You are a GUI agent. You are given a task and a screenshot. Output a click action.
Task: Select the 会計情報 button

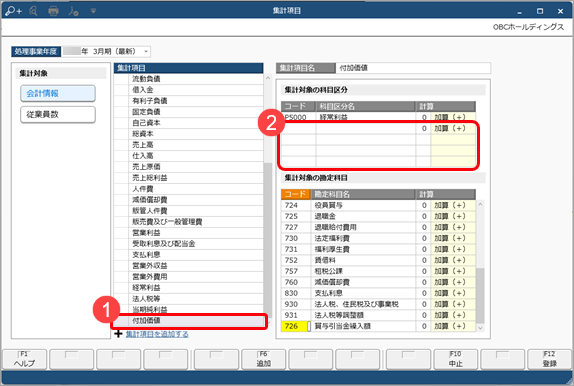(58, 93)
